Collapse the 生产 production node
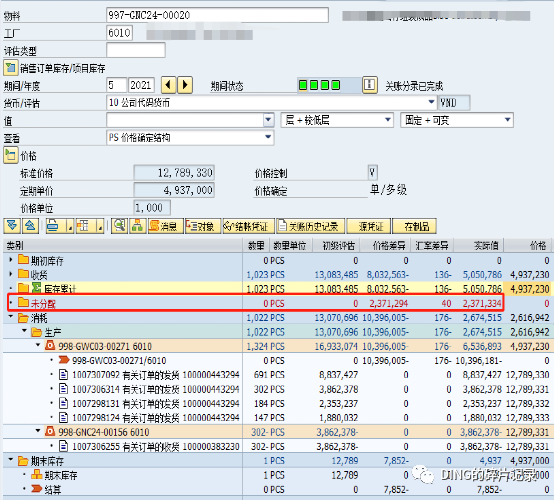The image size is (554, 500). 24,331
